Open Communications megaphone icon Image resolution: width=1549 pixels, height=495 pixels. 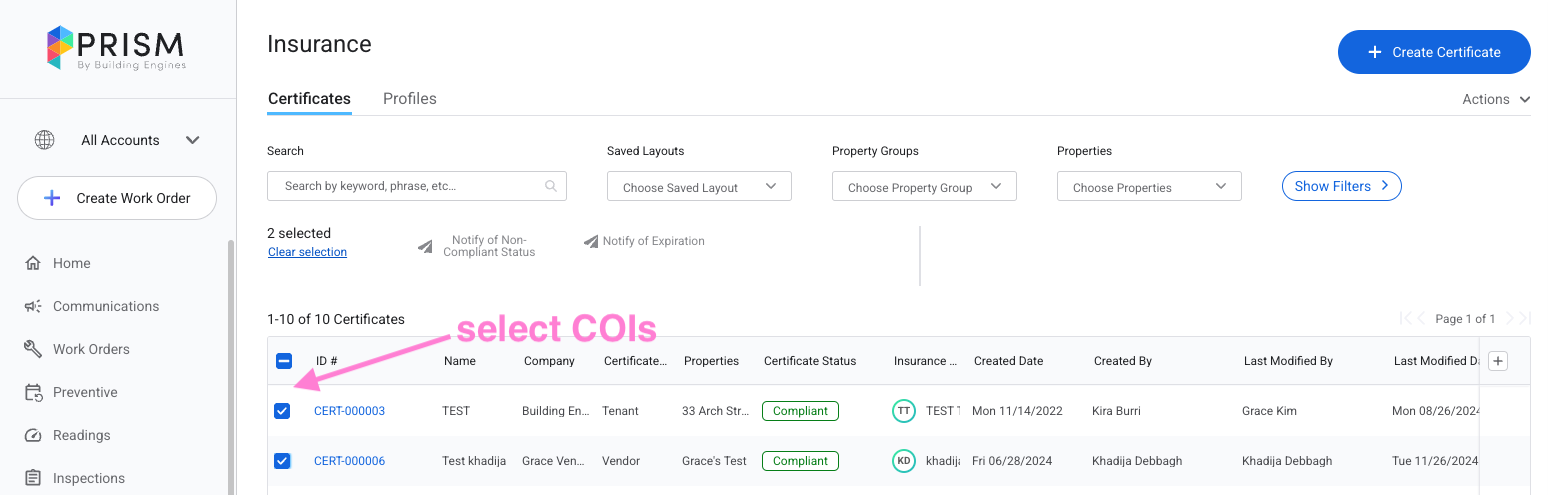(33, 306)
